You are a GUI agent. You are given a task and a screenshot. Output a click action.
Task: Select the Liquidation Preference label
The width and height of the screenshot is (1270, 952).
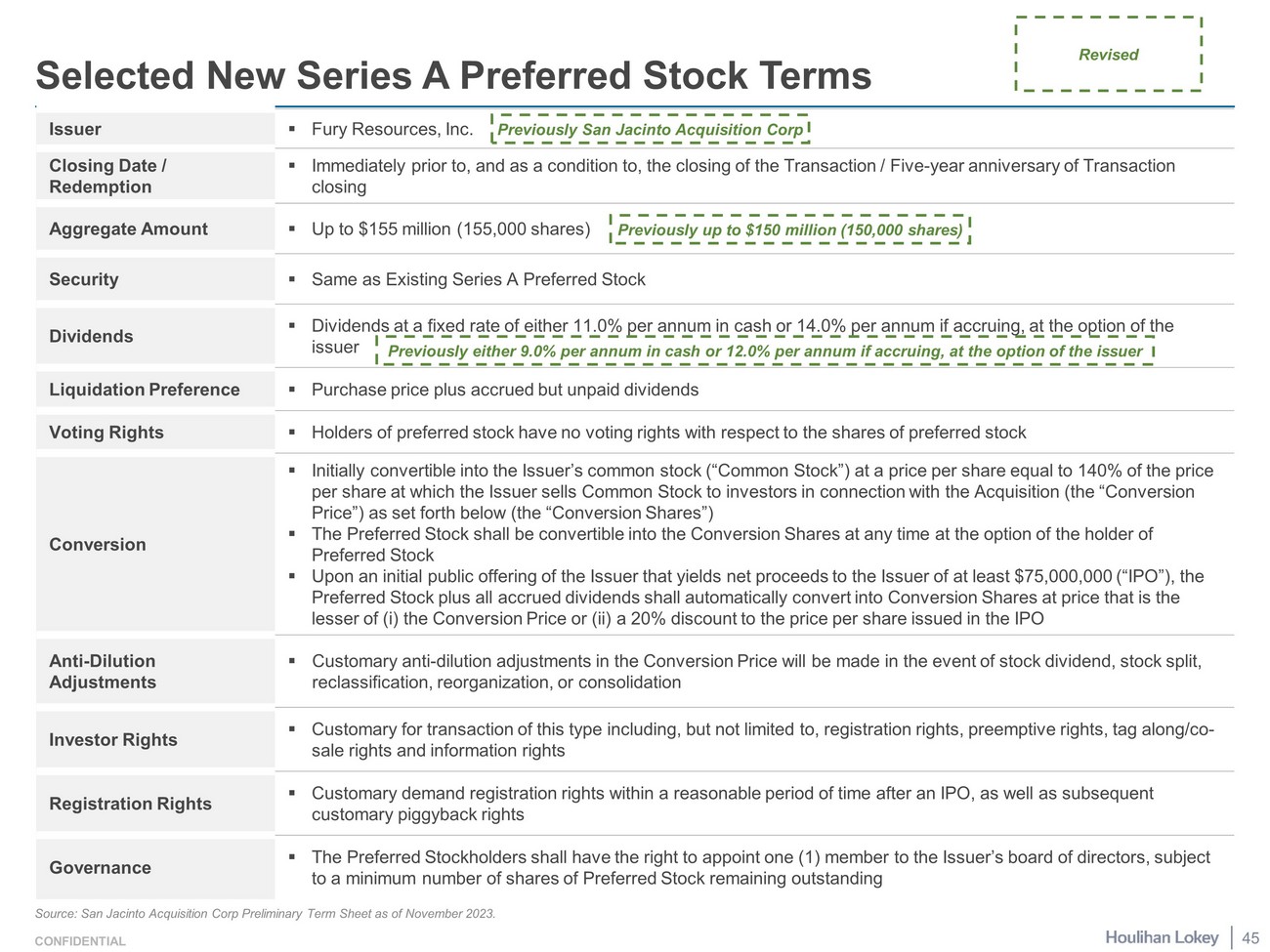pos(145,390)
